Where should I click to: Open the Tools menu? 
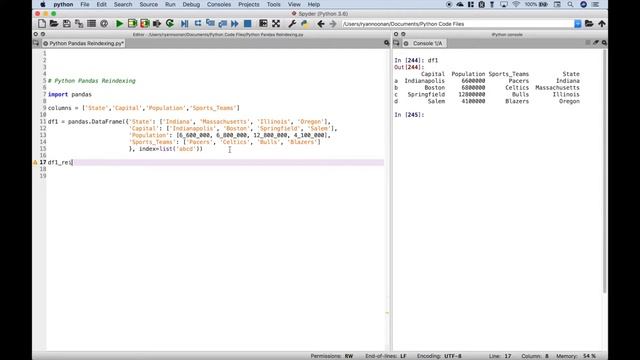point(273,4)
